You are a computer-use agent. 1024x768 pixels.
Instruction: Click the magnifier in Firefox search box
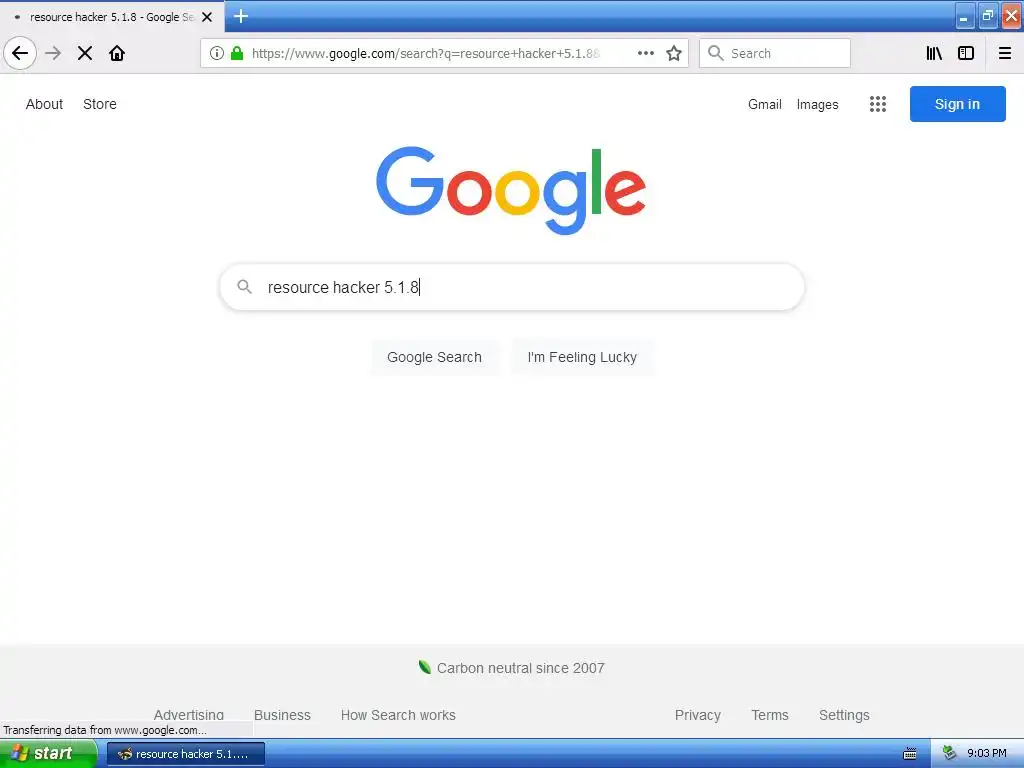[716, 53]
